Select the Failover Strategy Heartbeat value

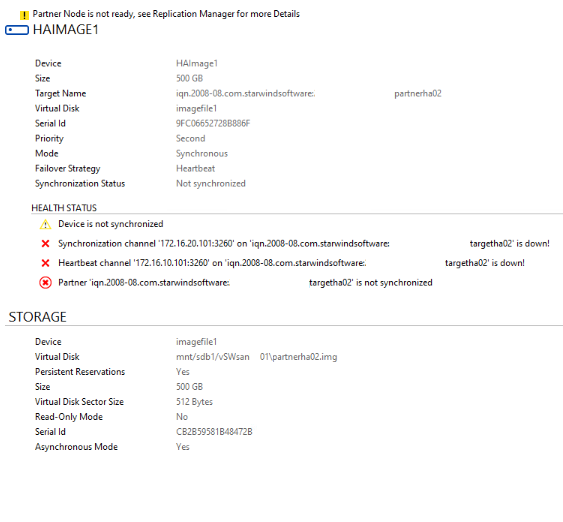195,168
